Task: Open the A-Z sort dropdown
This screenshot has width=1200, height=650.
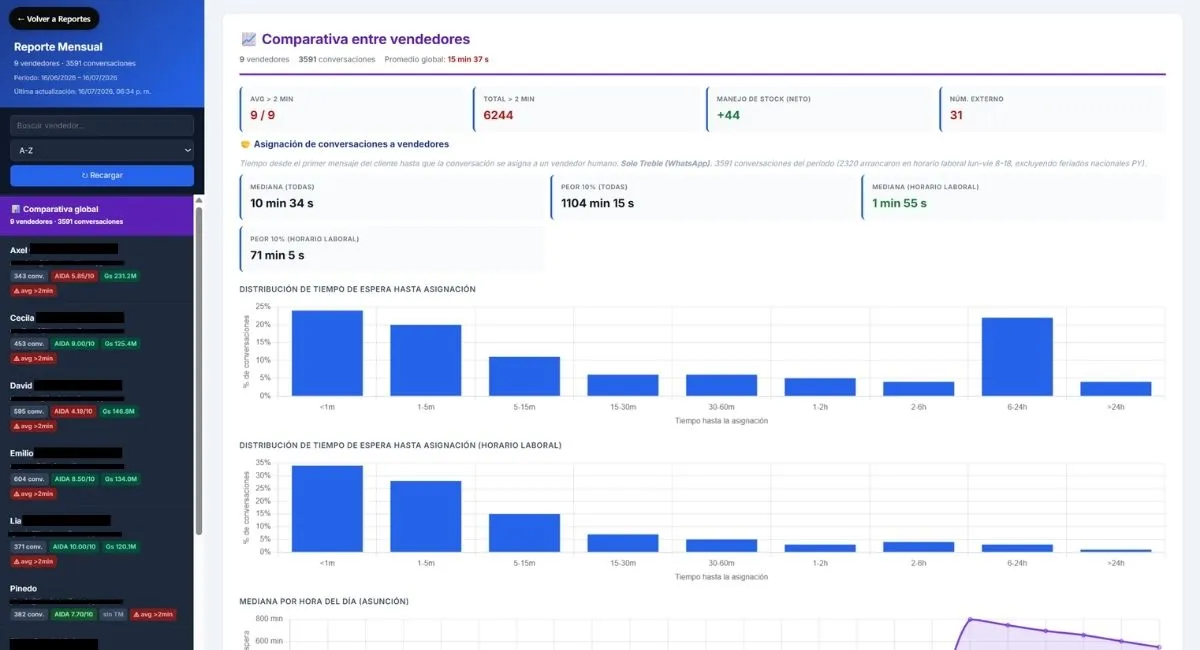Action: point(102,150)
